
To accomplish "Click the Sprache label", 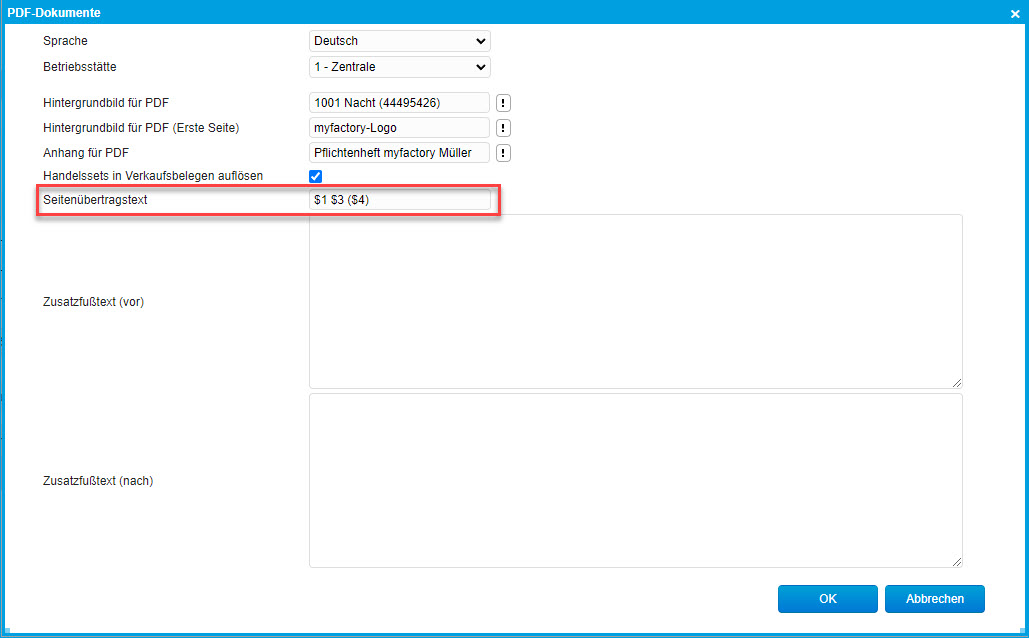I will pyautogui.click(x=65, y=41).
